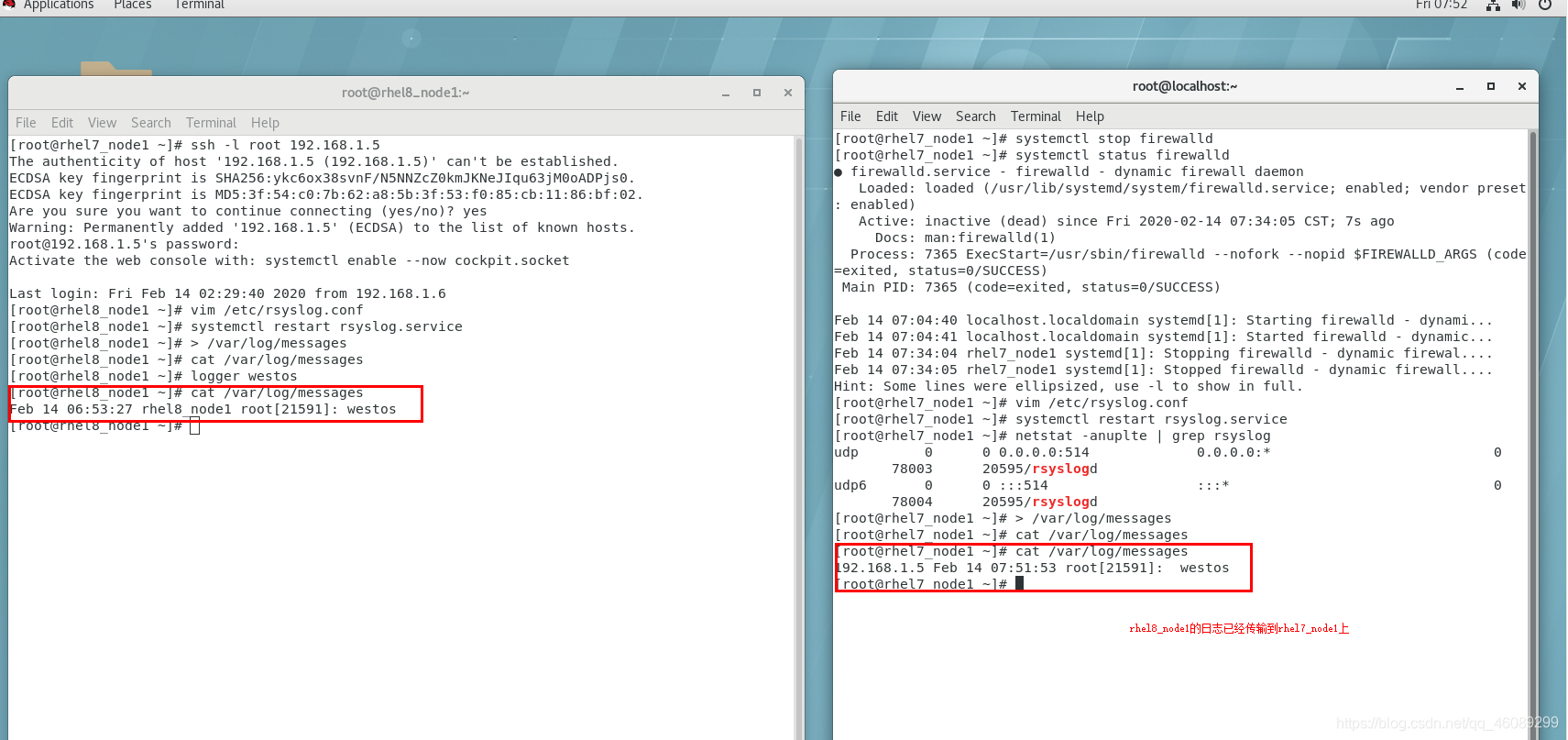Open Help menu in root@localhost terminal
1568x740 pixels.
1090,116
